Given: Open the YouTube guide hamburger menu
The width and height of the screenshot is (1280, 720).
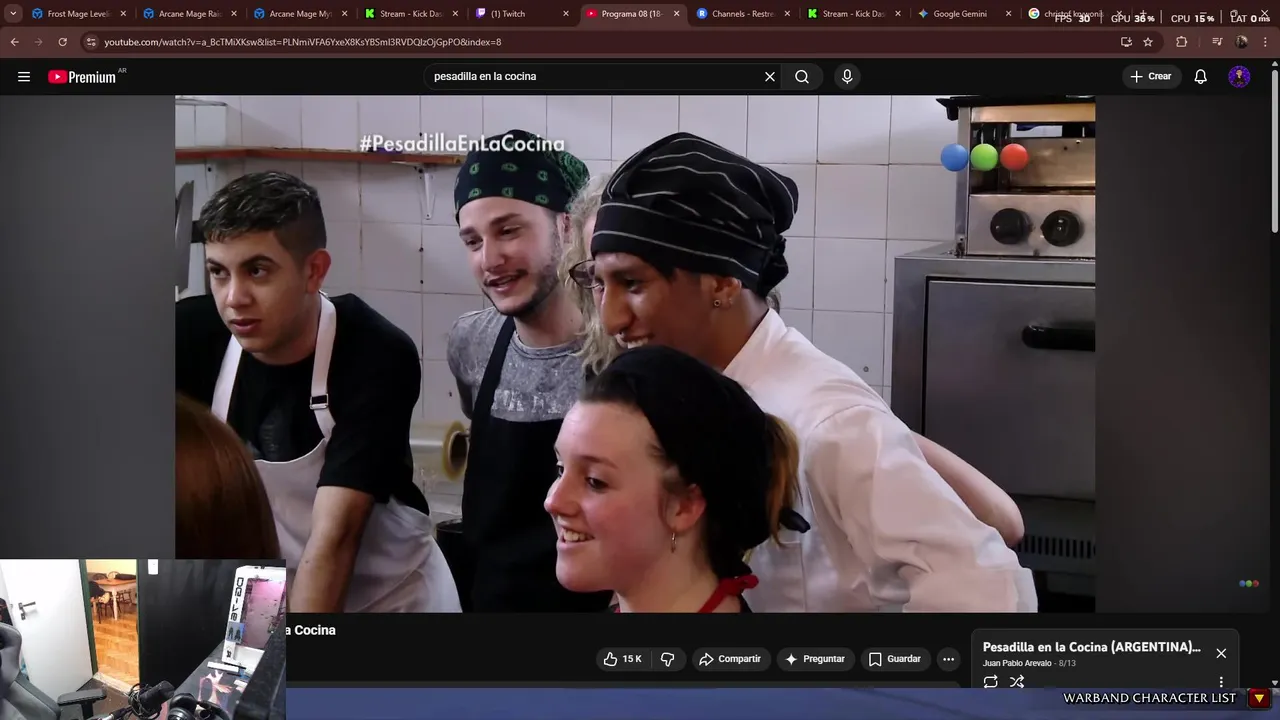Looking at the screenshot, I should [x=24, y=77].
